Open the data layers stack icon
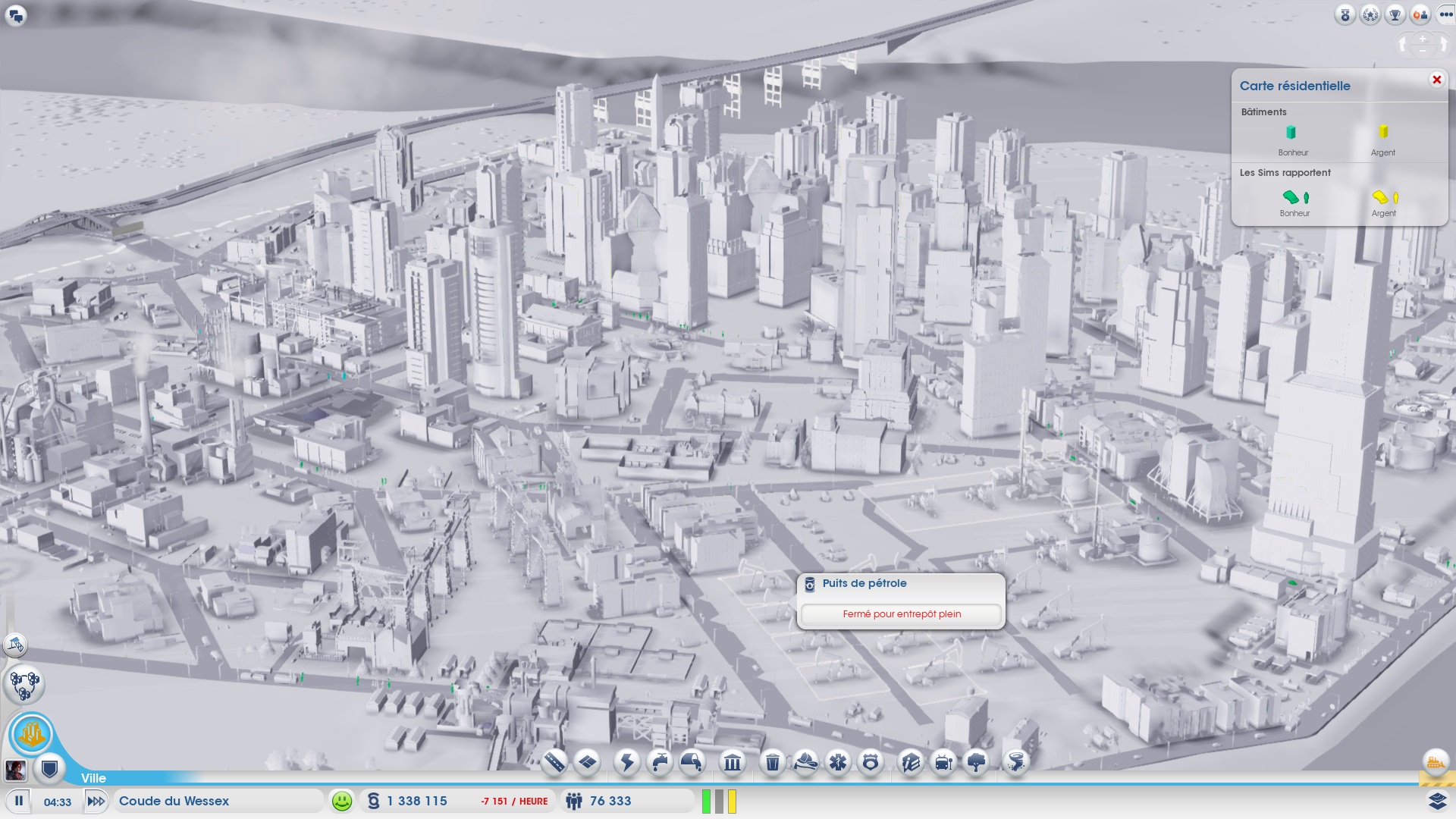The image size is (1456, 819). click(1437, 801)
